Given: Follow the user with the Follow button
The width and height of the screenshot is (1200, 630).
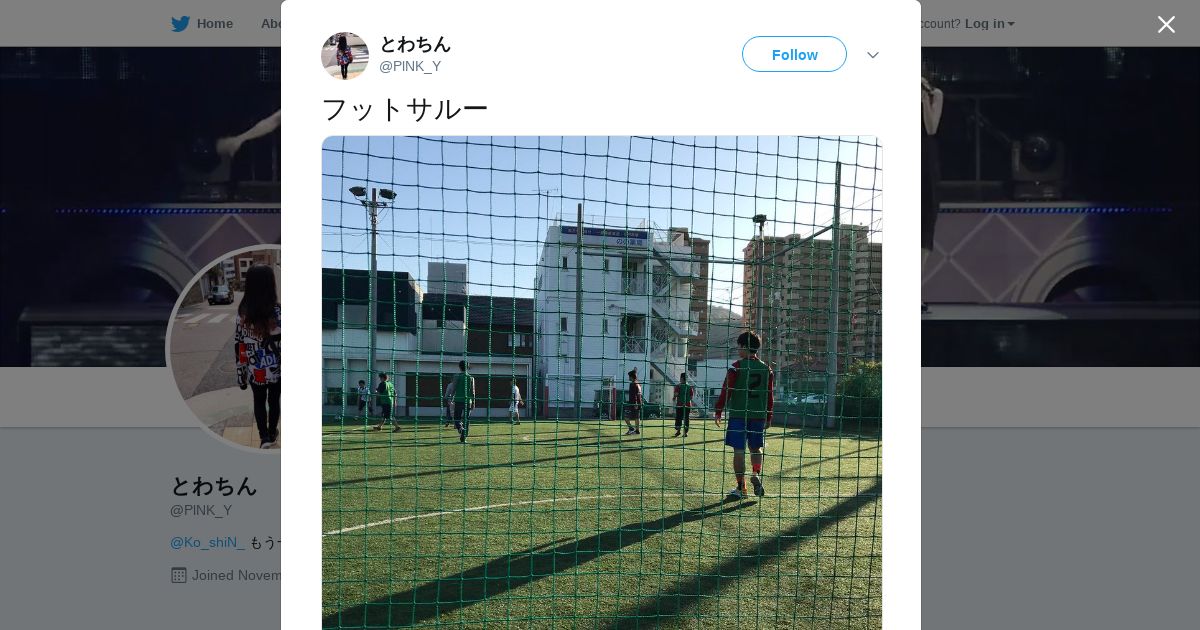Looking at the screenshot, I should [794, 54].
